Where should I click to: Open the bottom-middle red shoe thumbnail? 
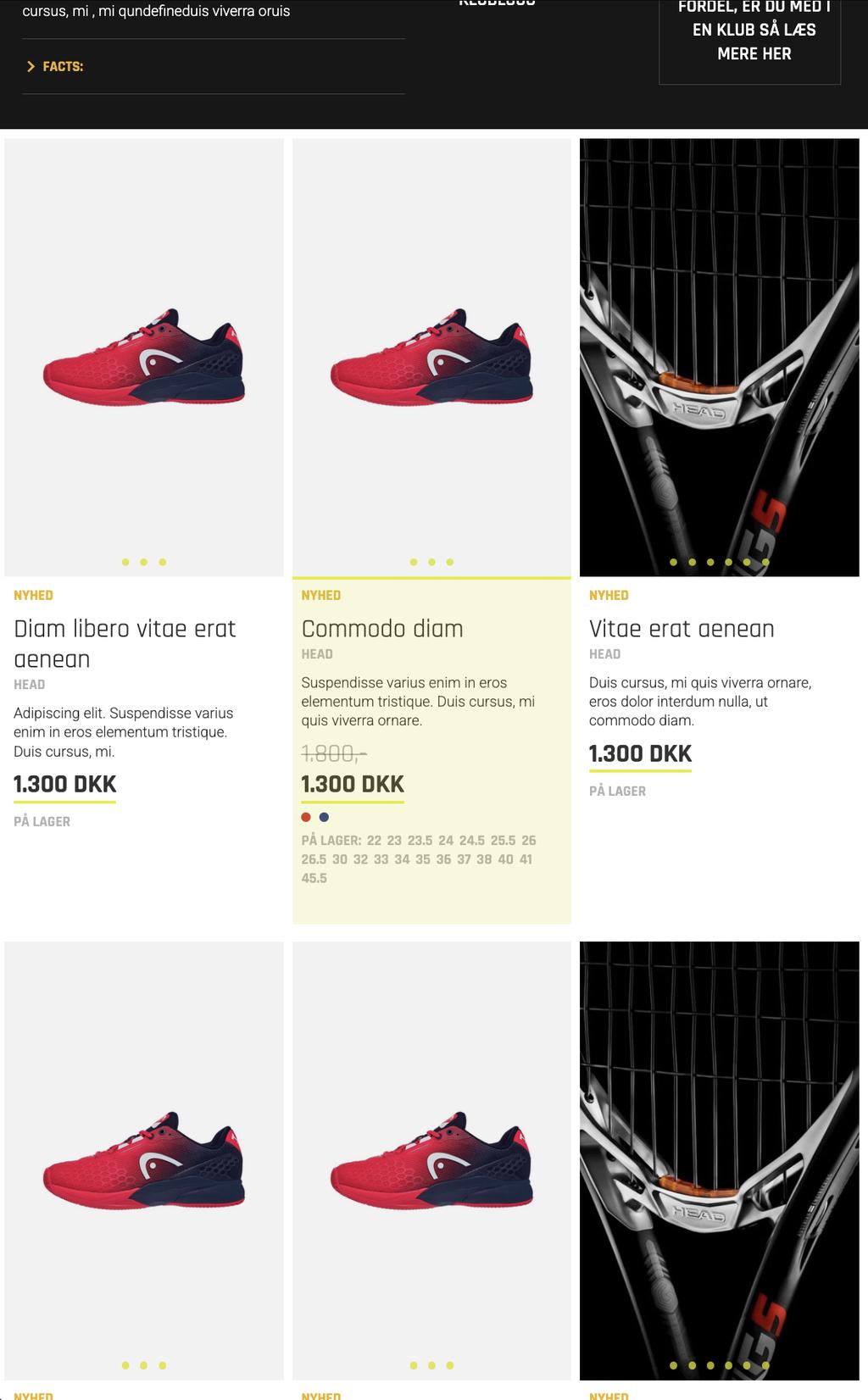pyautogui.click(x=431, y=1160)
